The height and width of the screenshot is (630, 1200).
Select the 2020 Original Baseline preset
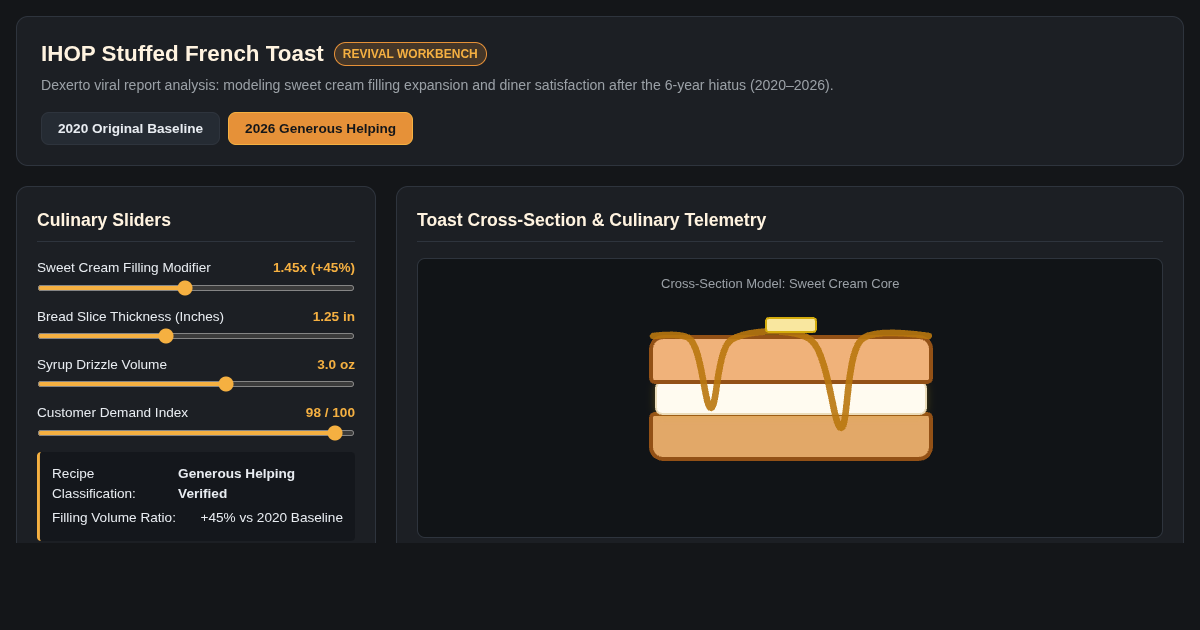tap(130, 128)
